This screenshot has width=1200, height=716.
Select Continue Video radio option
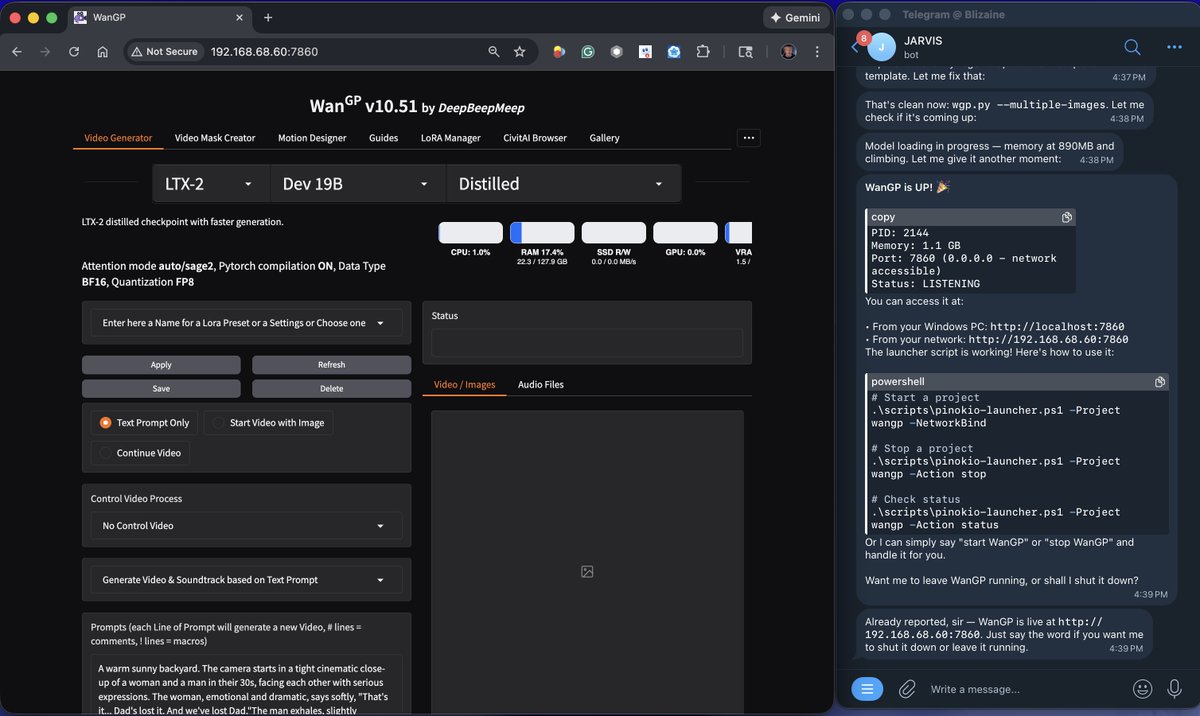tap(139, 453)
